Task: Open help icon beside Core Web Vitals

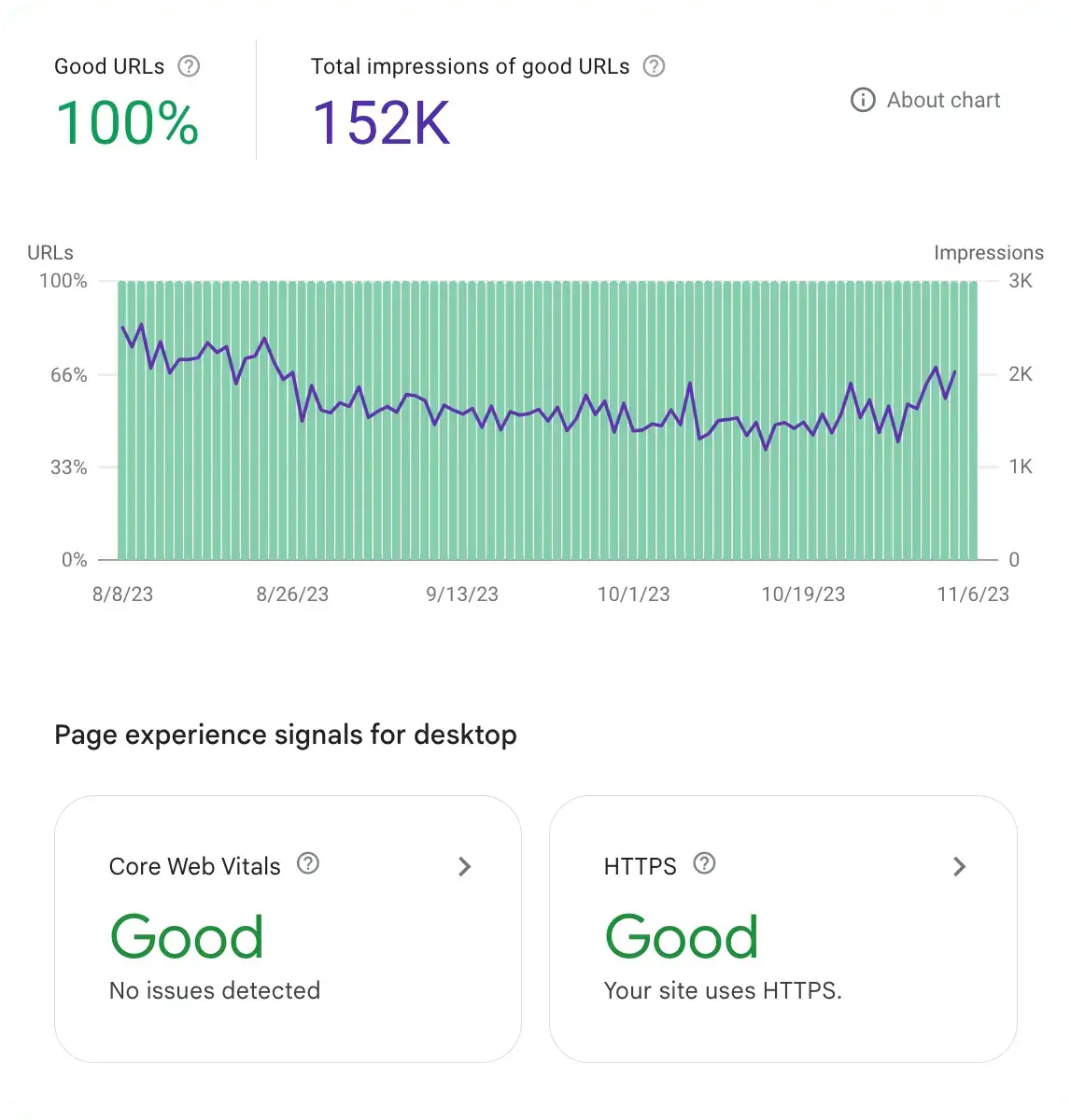Action: click(x=308, y=863)
